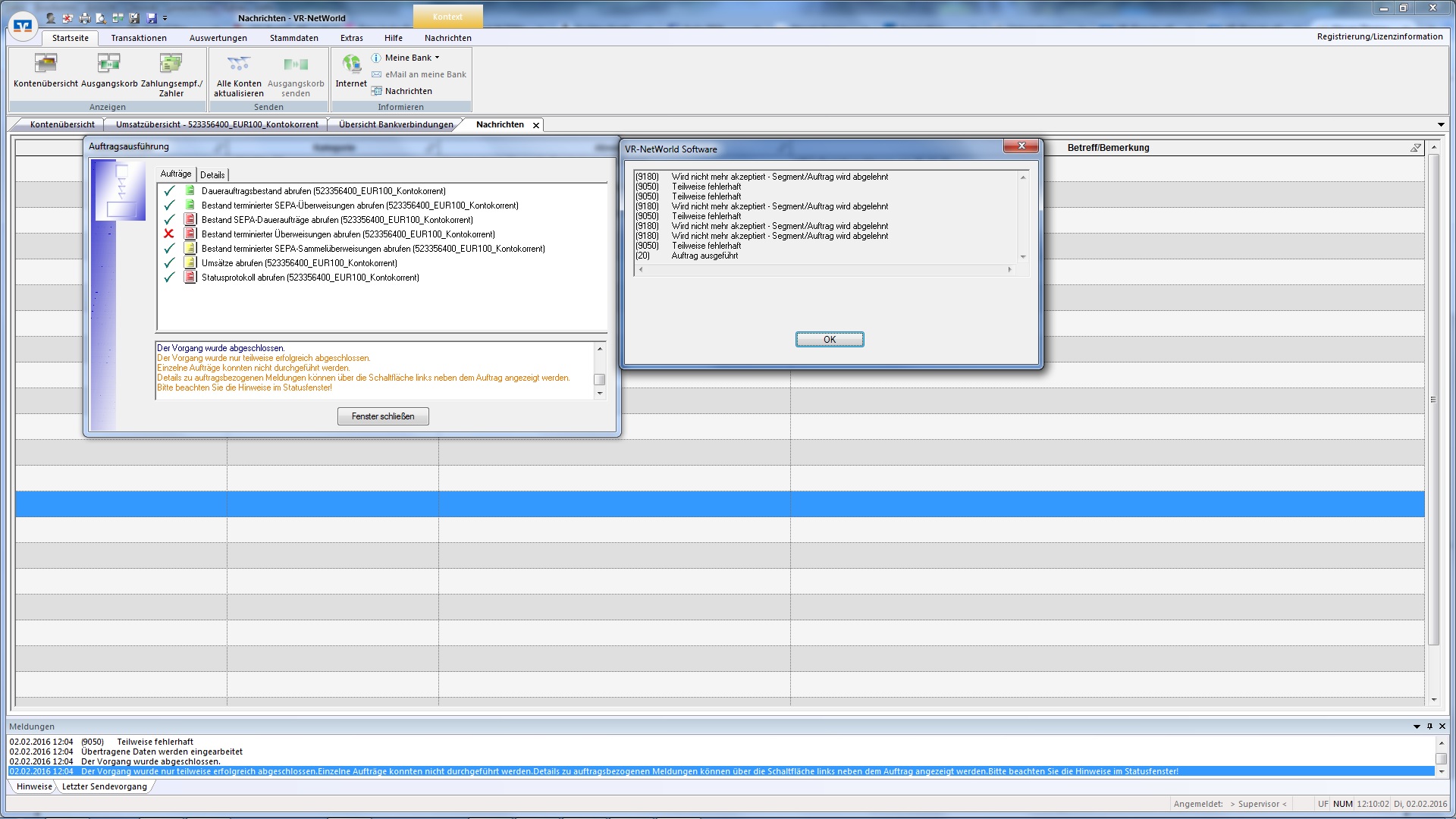The width and height of the screenshot is (1456, 819).
Task: Open the Meldungen panel dropdown arrow
Action: coord(1417,726)
